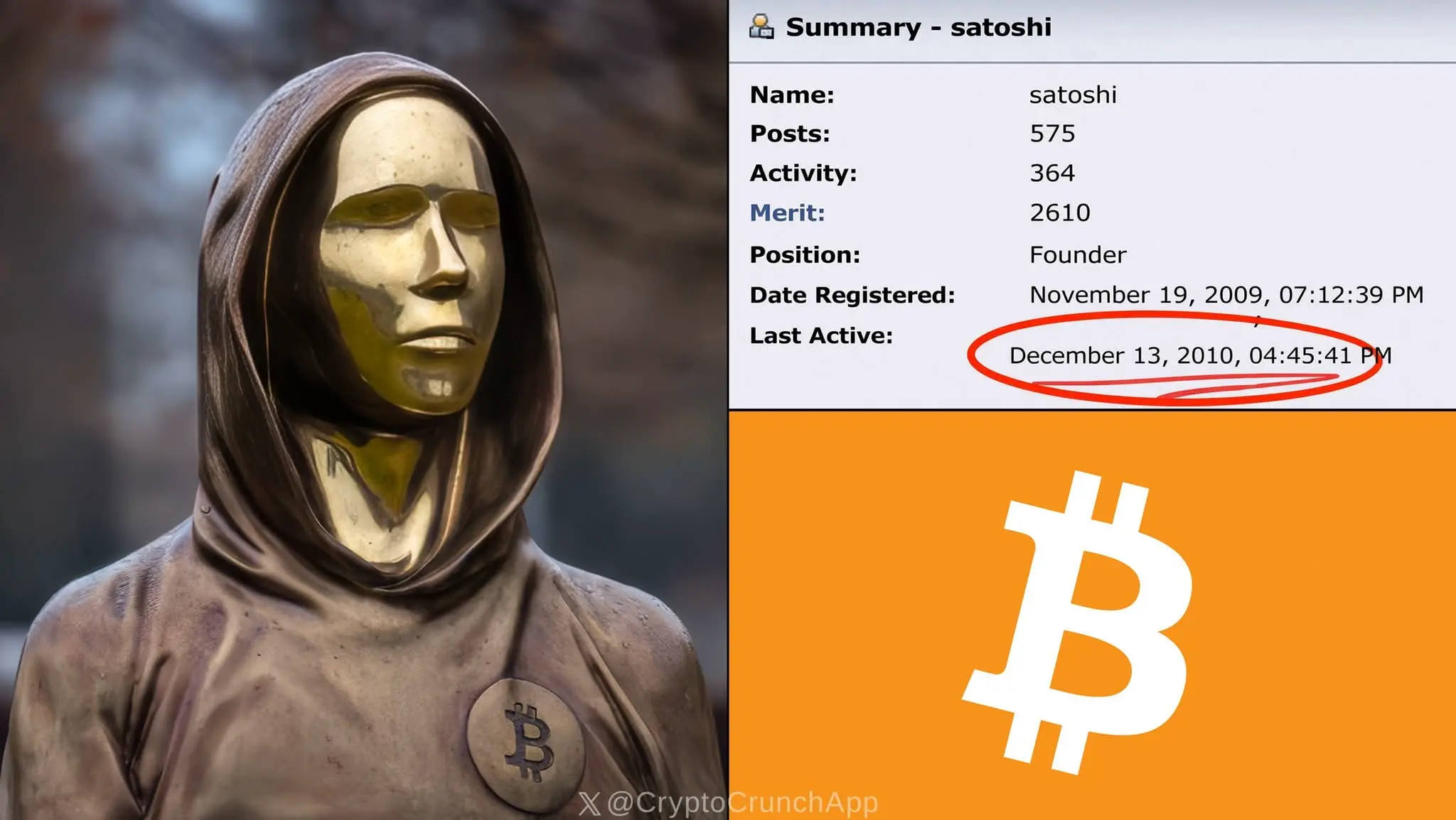Open the Merit link label
This screenshot has height=820, width=1456.
(x=787, y=212)
